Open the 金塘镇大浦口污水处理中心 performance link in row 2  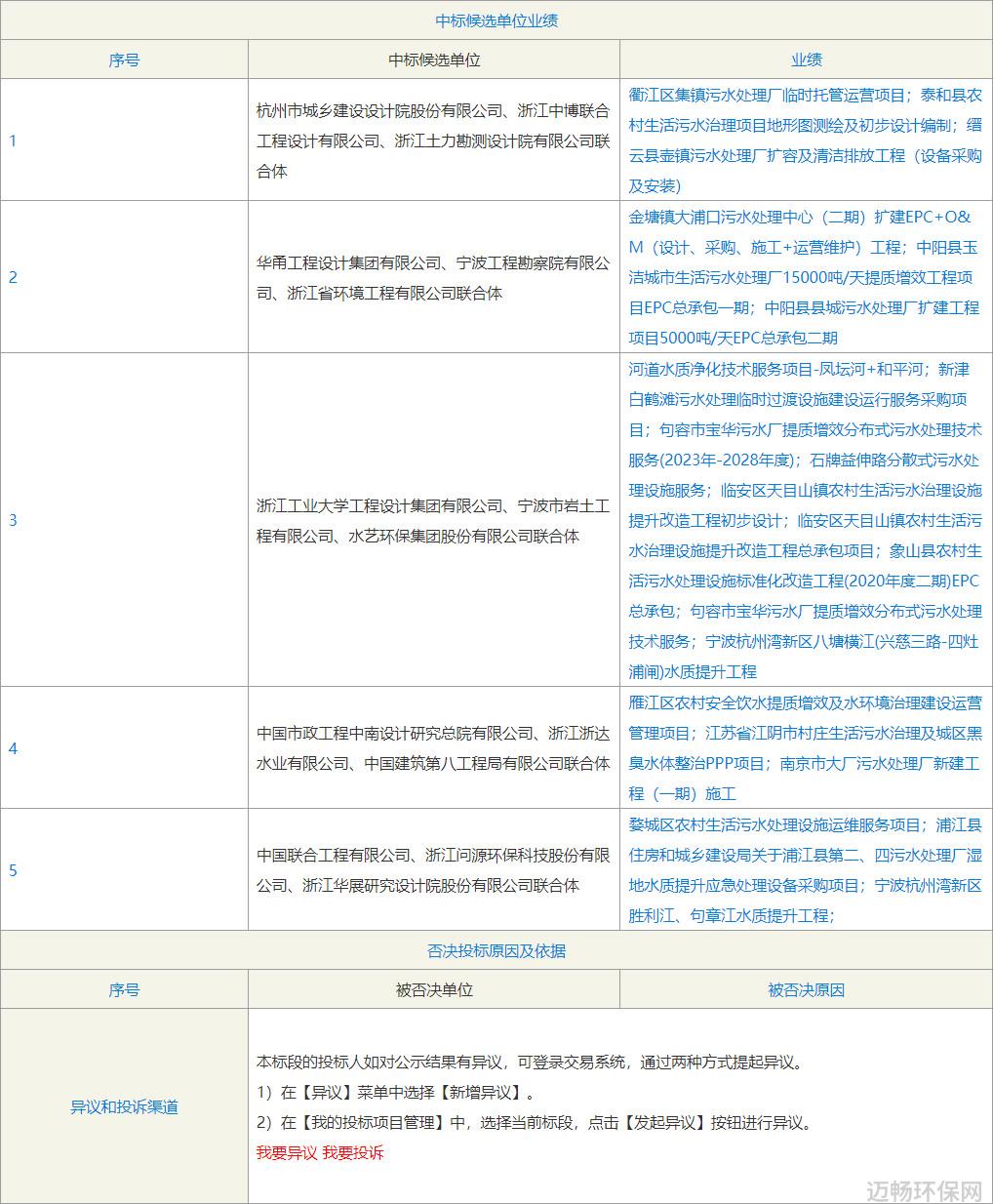(x=806, y=277)
